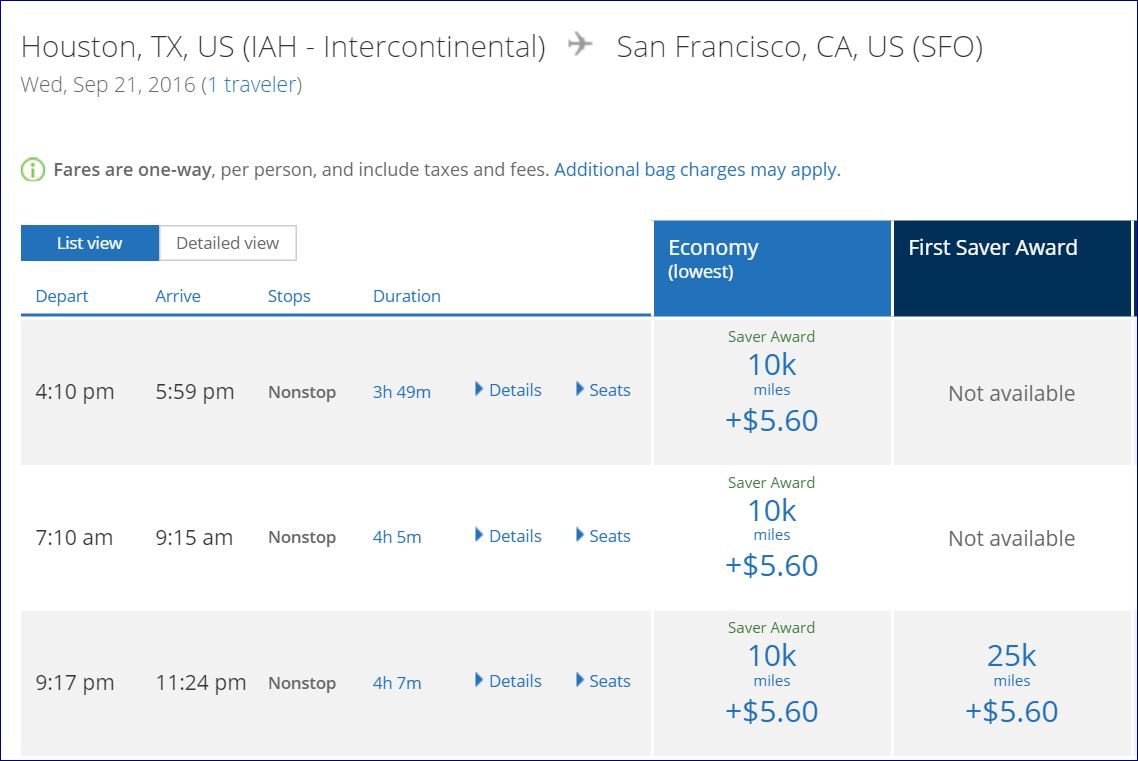
Task: Show Seats for the 4:10 pm flight
Action: pos(603,390)
